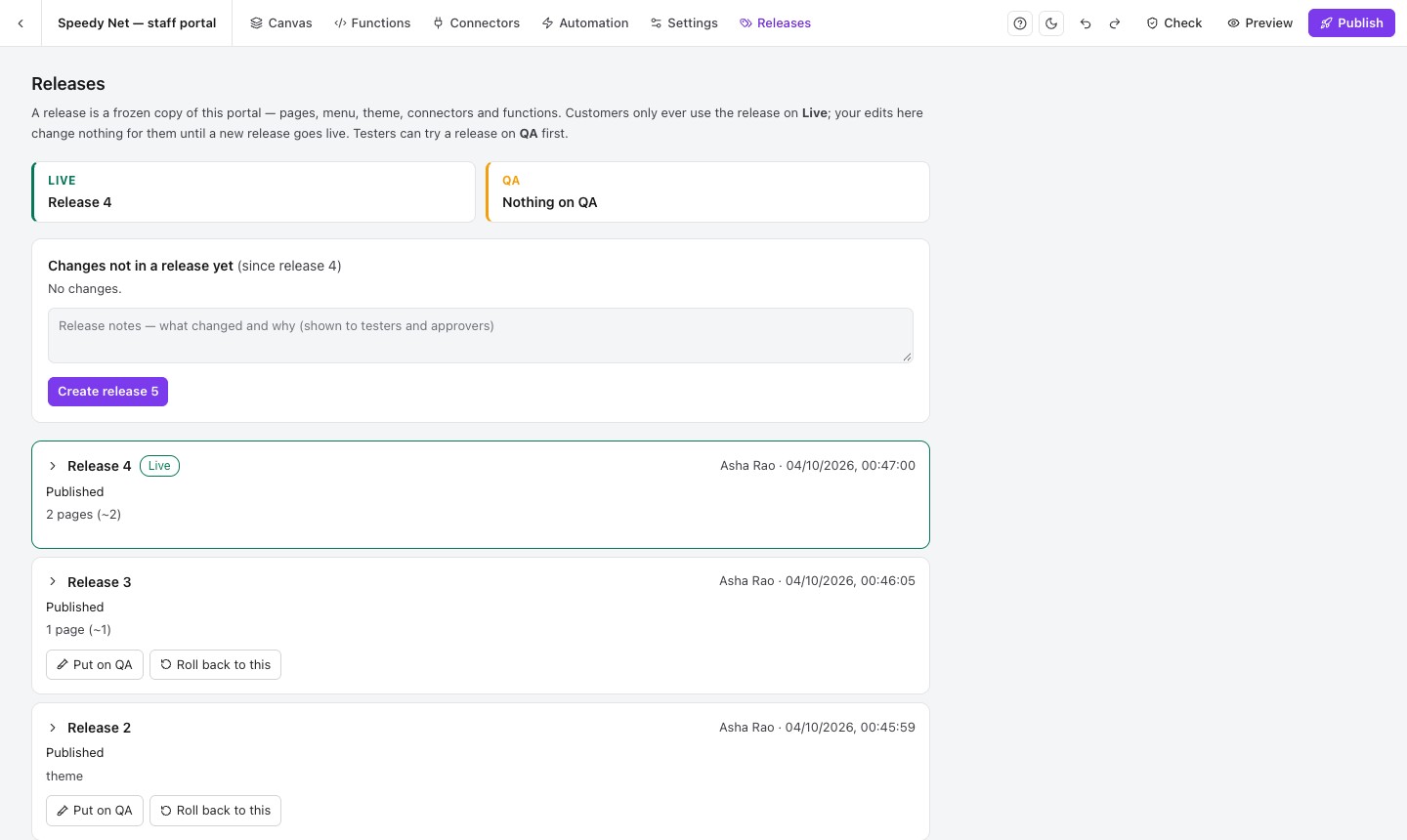
Task: Expand Release 4 details chevron
Action: click(53, 467)
